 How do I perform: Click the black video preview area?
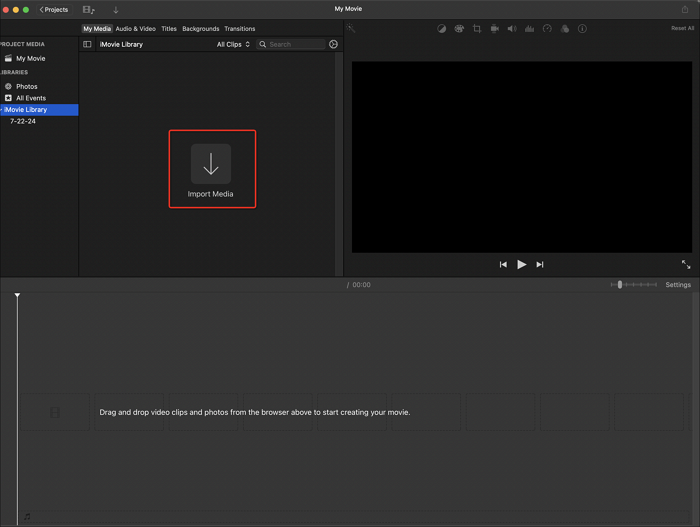click(521, 157)
